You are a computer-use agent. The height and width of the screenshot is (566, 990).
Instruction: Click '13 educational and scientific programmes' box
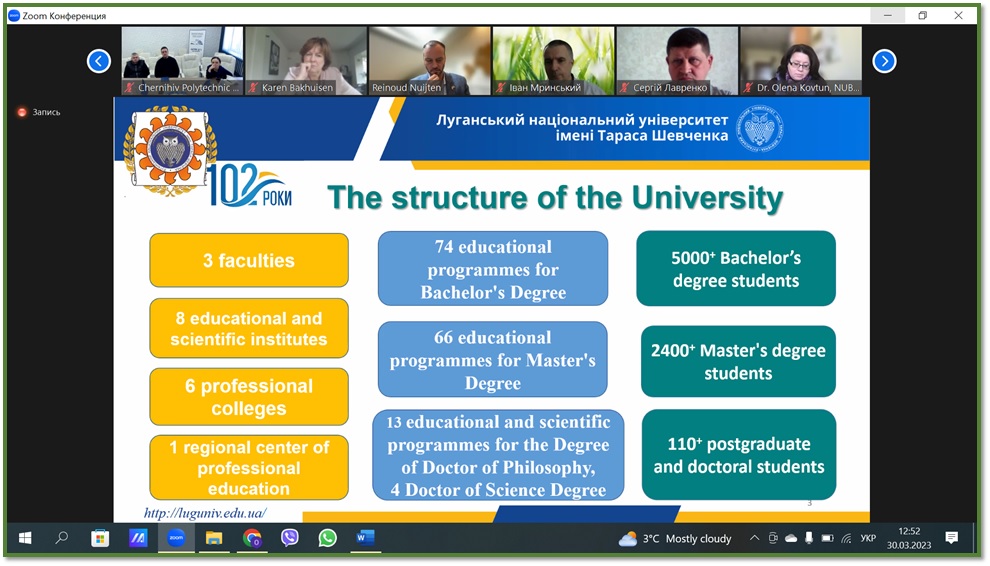click(498, 455)
